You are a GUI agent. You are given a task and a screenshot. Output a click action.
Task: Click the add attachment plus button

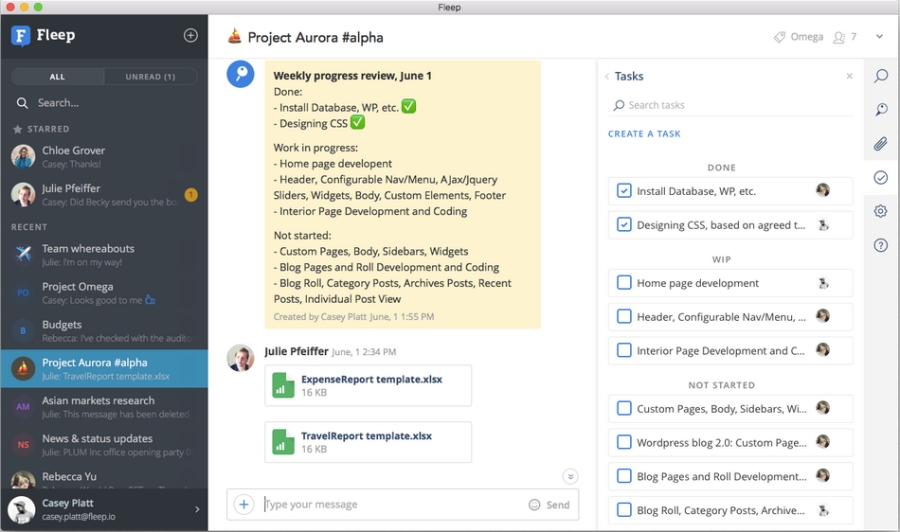click(x=244, y=505)
